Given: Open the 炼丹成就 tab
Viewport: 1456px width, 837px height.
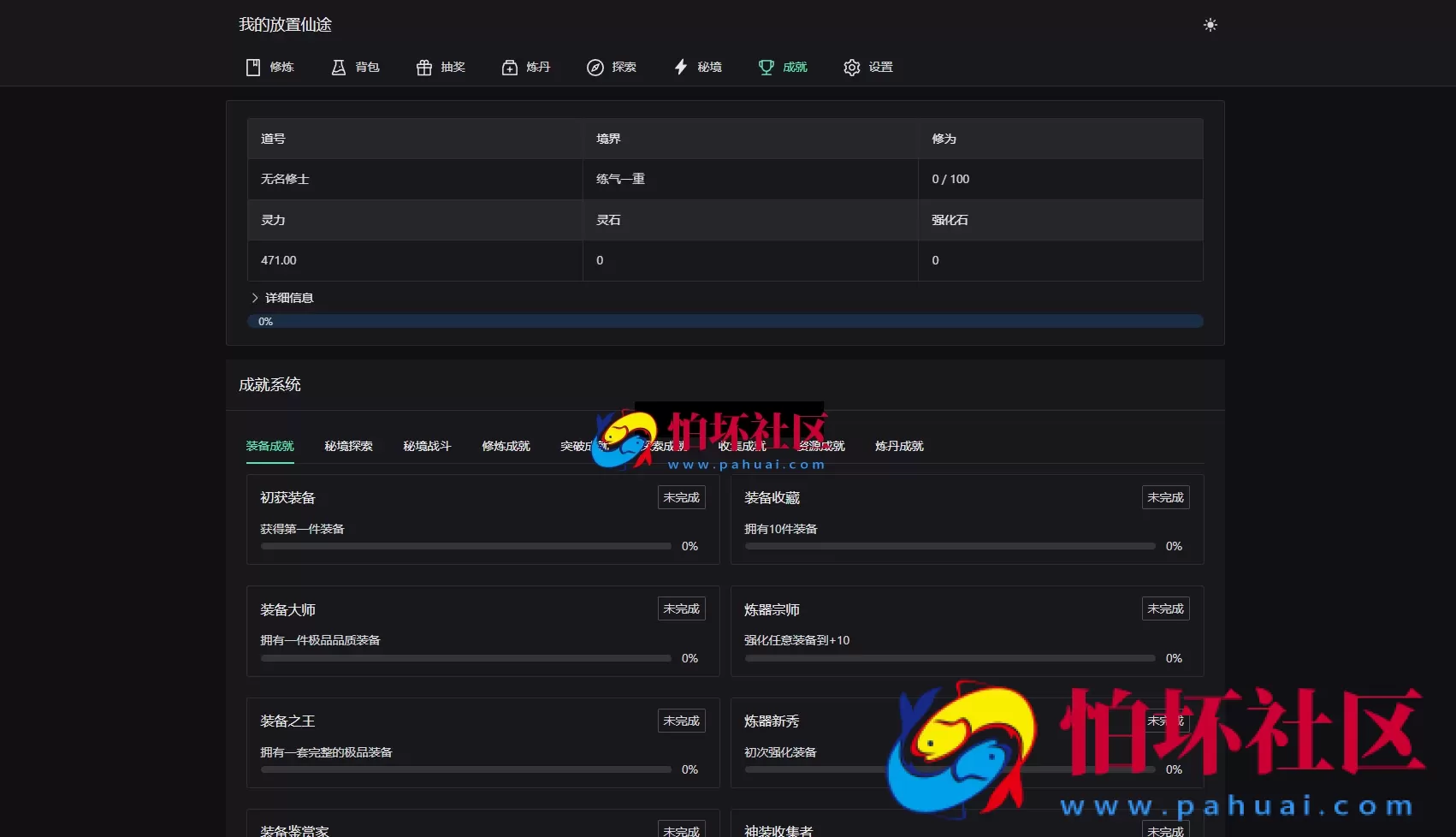Looking at the screenshot, I should (898, 445).
